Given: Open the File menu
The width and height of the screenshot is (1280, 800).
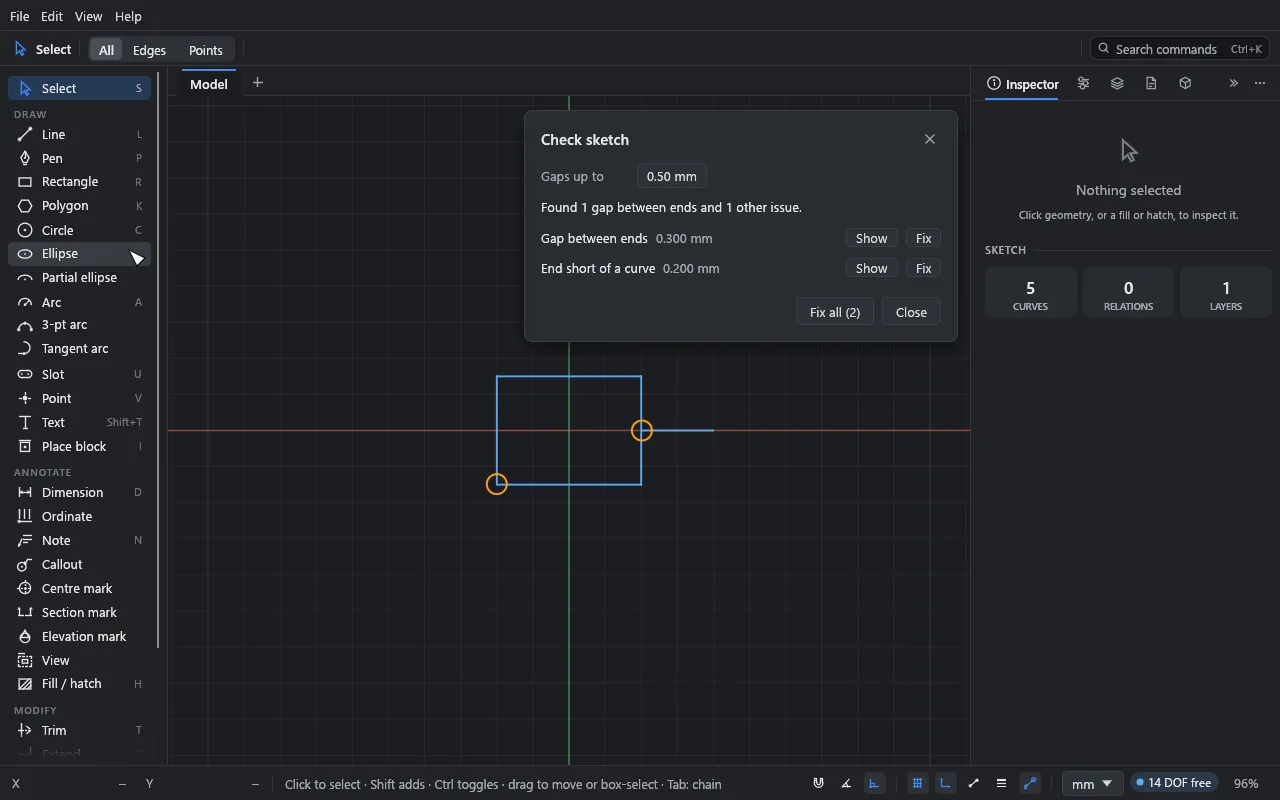Looking at the screenshot, I should [20, 16].
